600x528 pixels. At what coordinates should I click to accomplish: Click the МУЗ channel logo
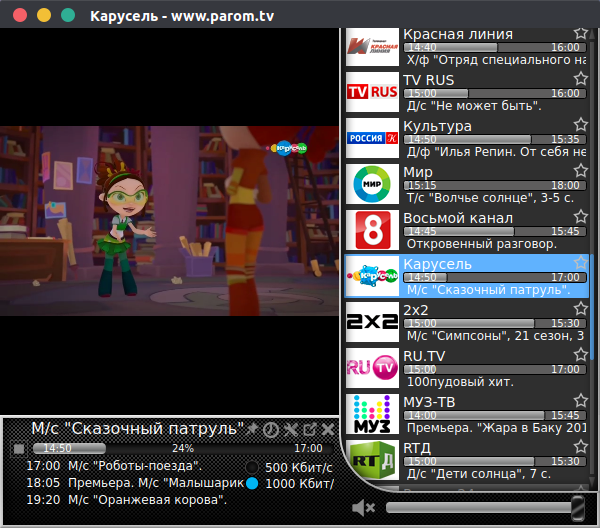tap(372, 414)
